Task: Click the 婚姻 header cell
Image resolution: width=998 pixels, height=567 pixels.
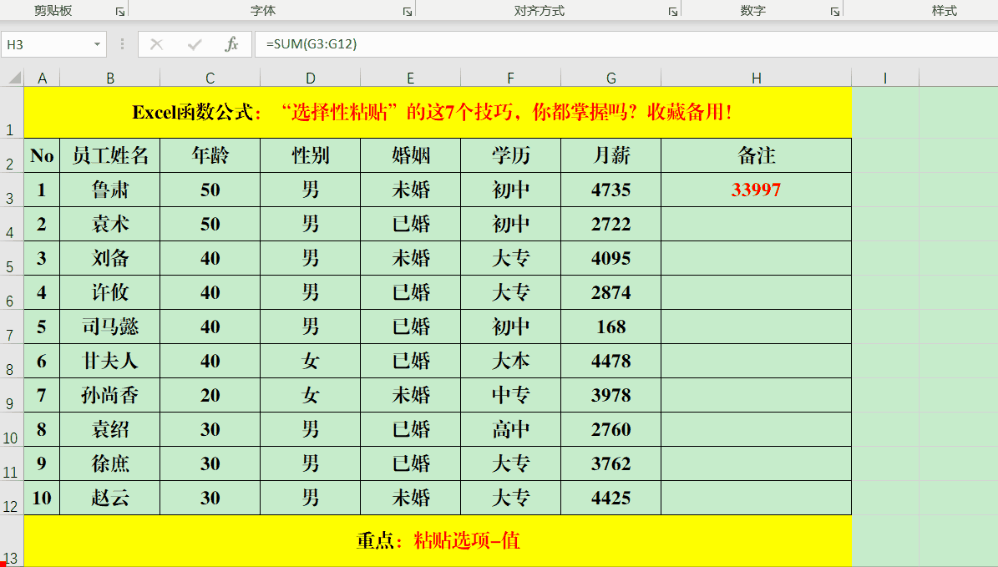Action: coord(411,156)
